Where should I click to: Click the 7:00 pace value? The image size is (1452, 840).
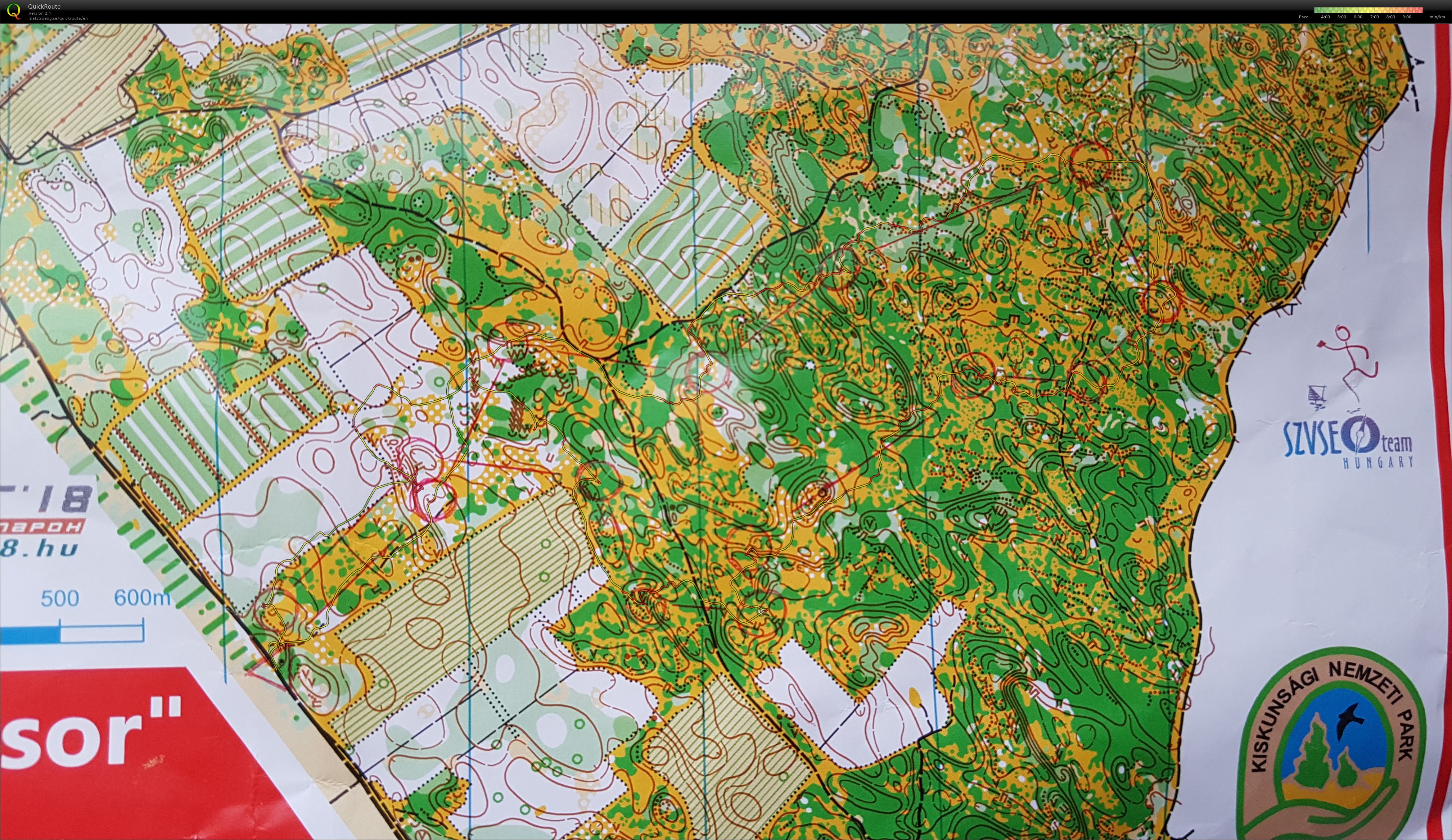(1375, 17)
